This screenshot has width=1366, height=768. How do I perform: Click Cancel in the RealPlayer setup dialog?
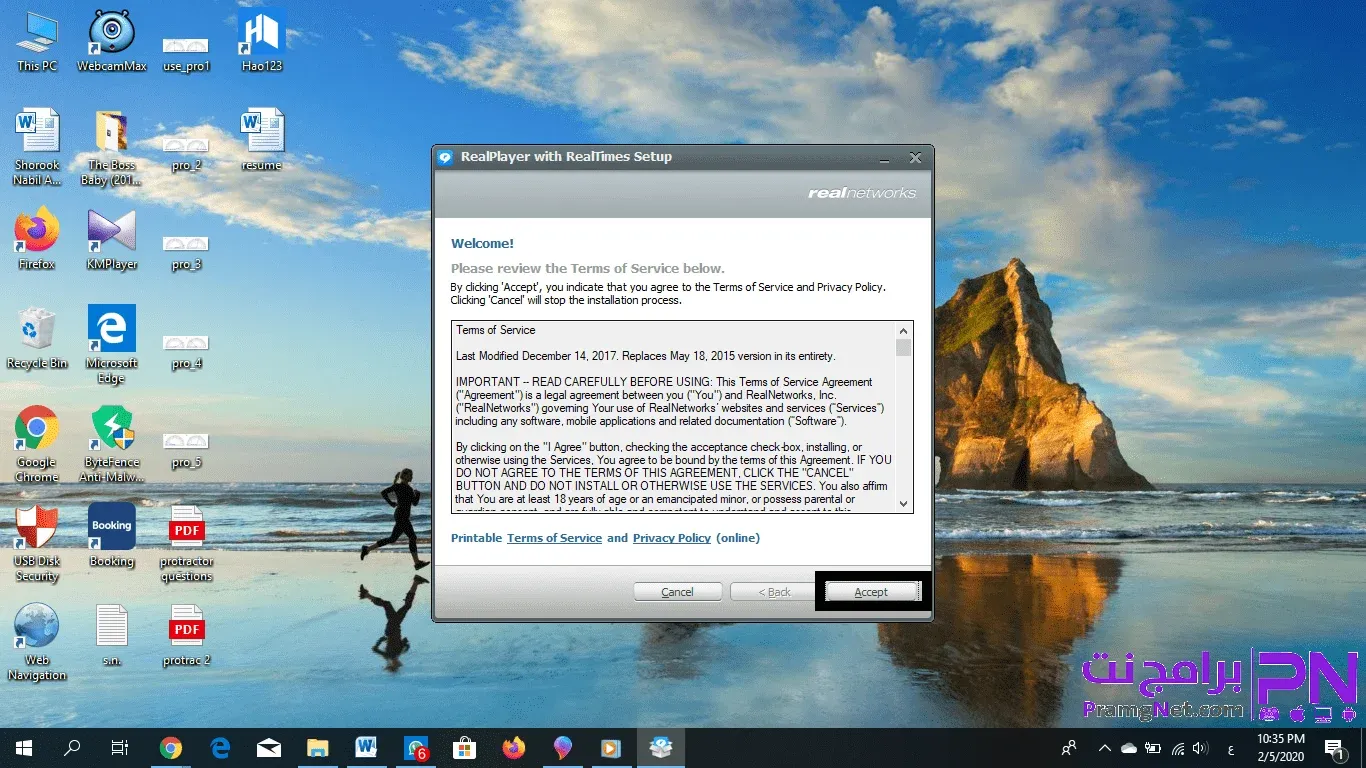[677, 592]
